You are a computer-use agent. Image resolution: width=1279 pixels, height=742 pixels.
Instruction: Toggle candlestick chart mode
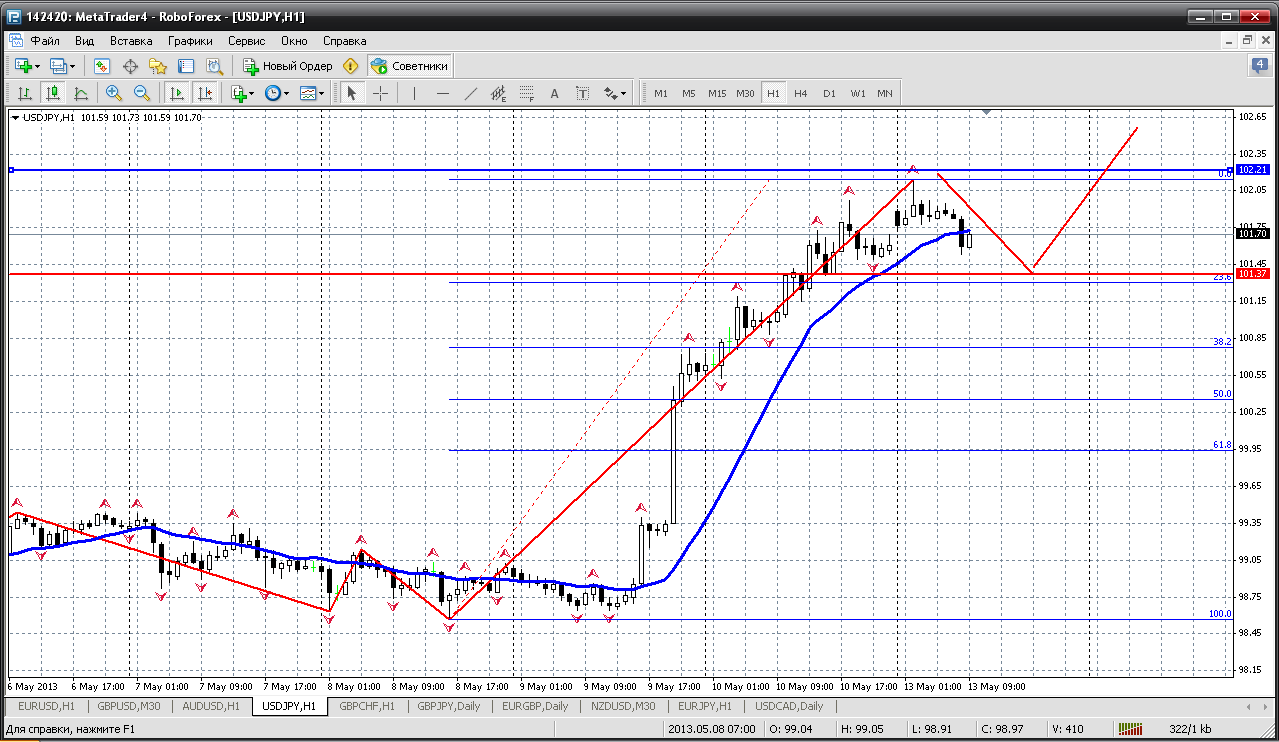(53, 93)
